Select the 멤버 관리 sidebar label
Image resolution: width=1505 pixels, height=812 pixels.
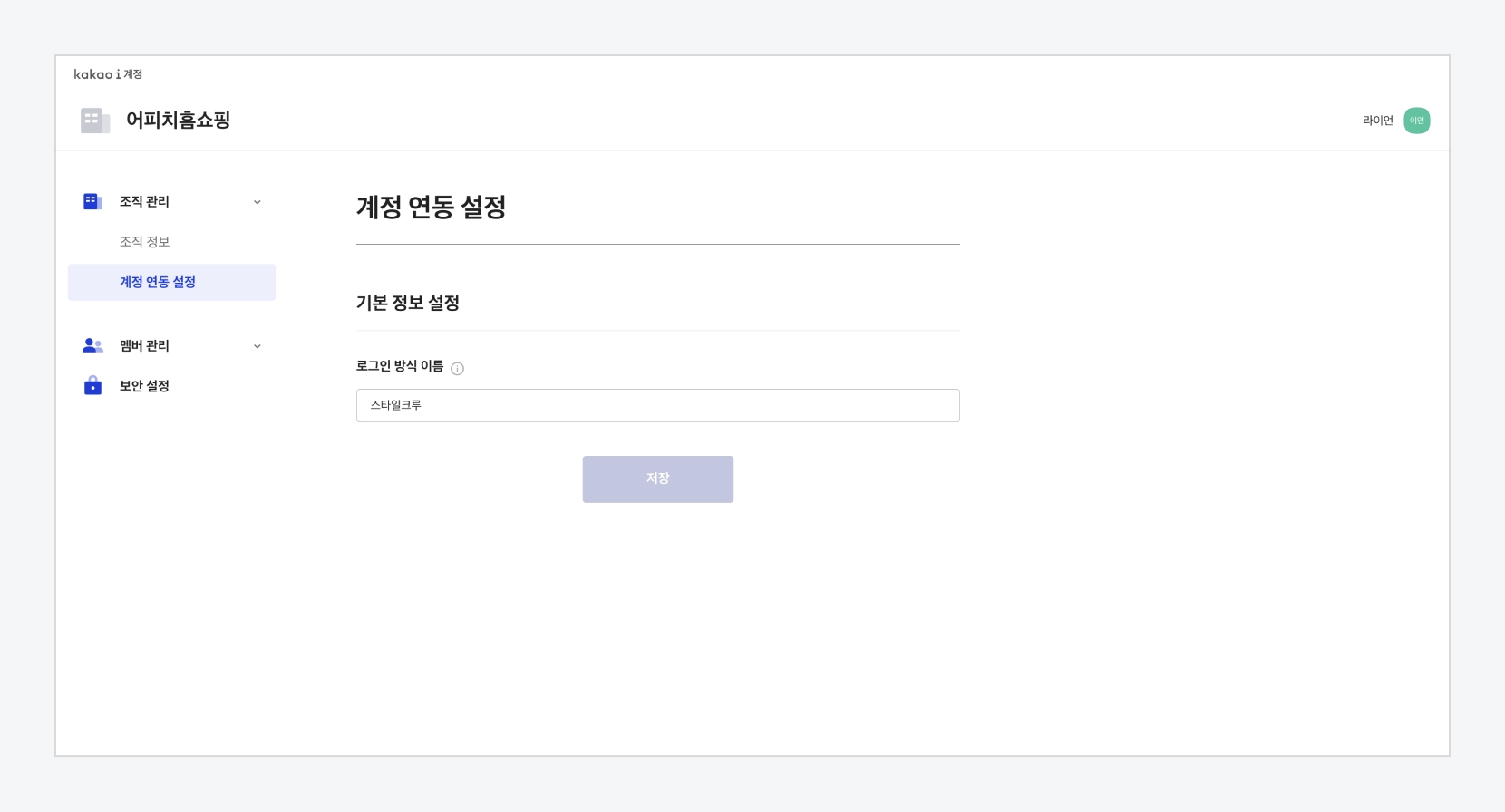tap(144, 345)
